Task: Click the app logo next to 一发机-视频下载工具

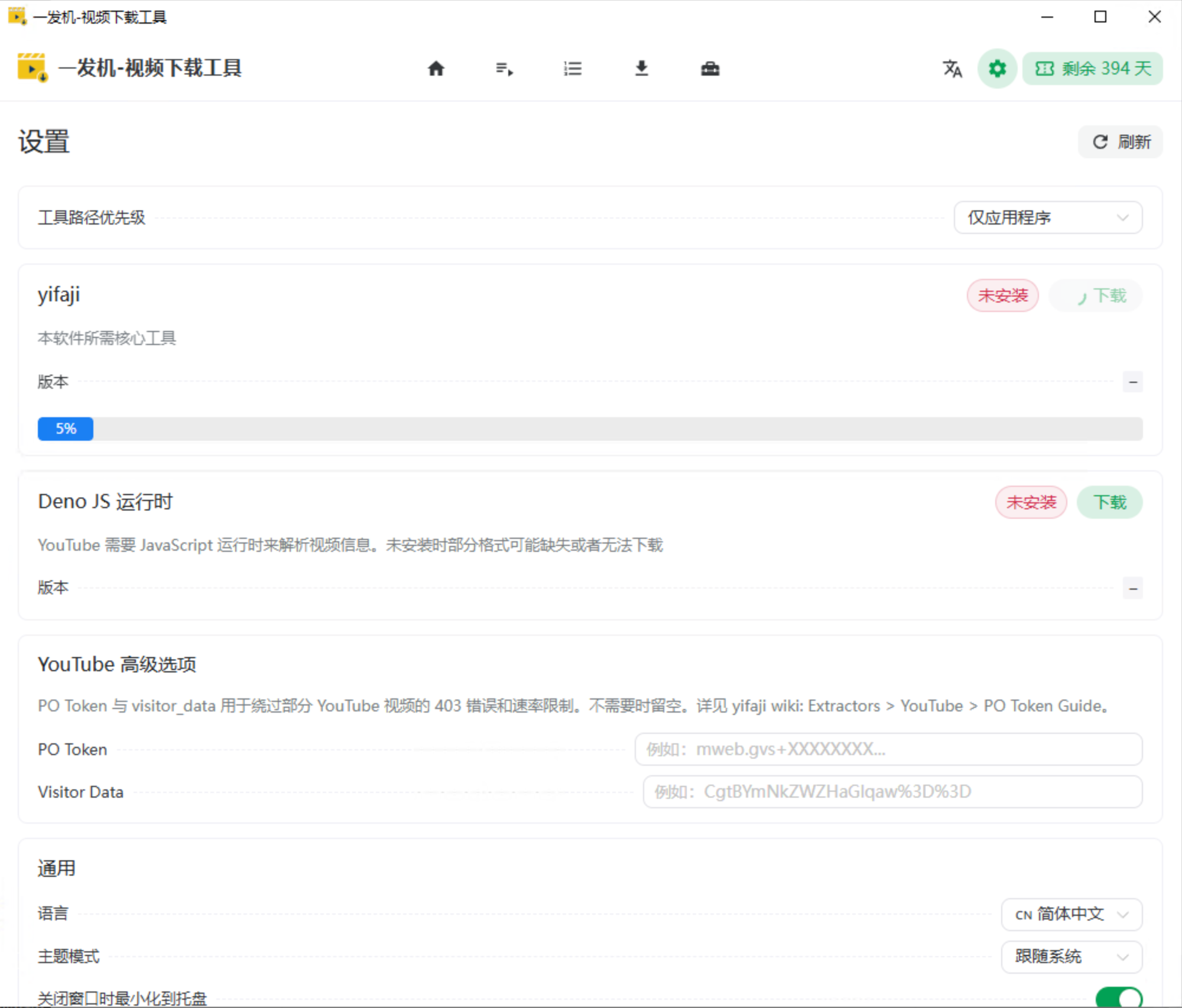Action: pyautogui.click(x=32, y=67)
